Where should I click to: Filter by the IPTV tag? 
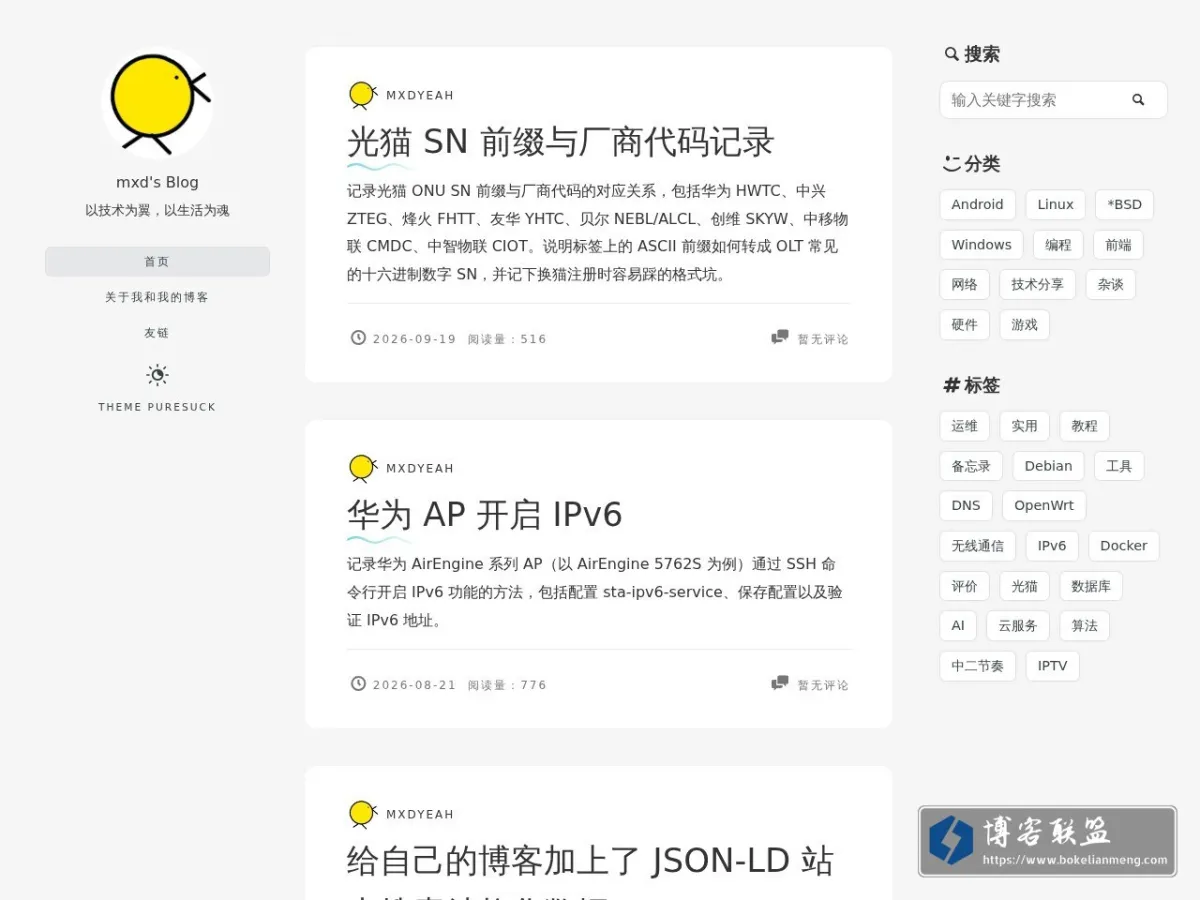tap(1052, 666)
